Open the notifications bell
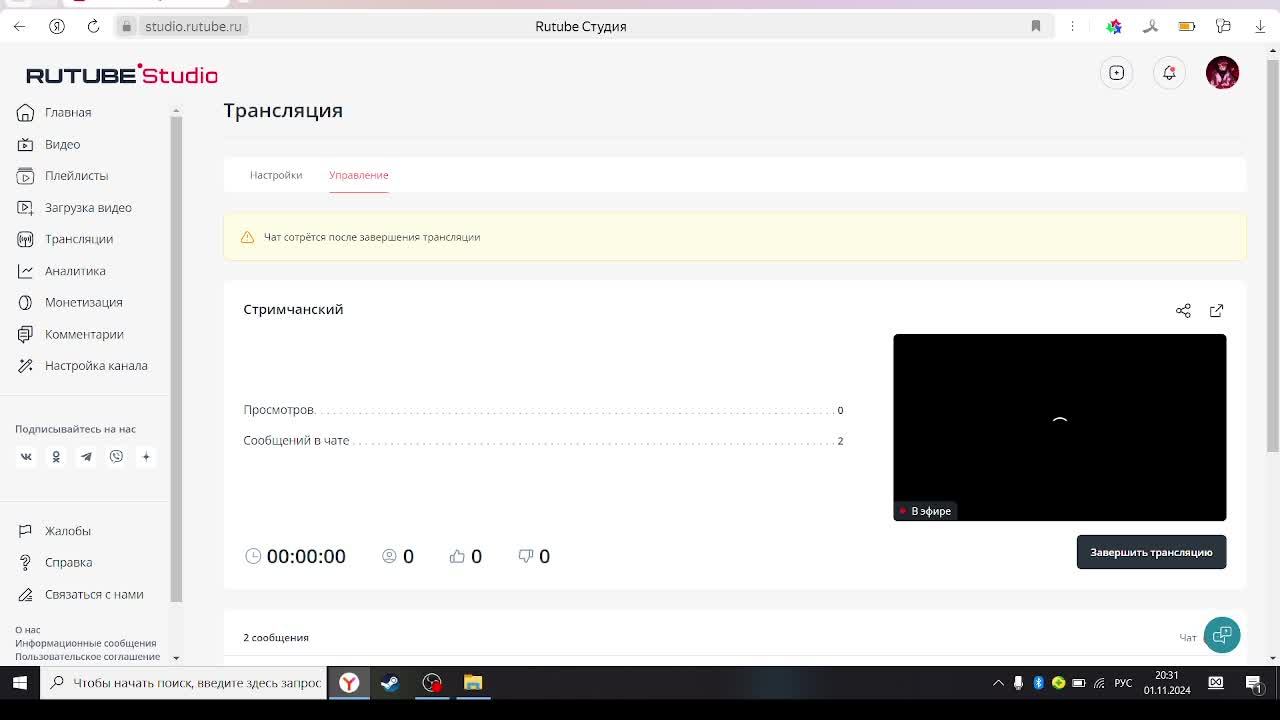1280x720 pixels. 1169,73
